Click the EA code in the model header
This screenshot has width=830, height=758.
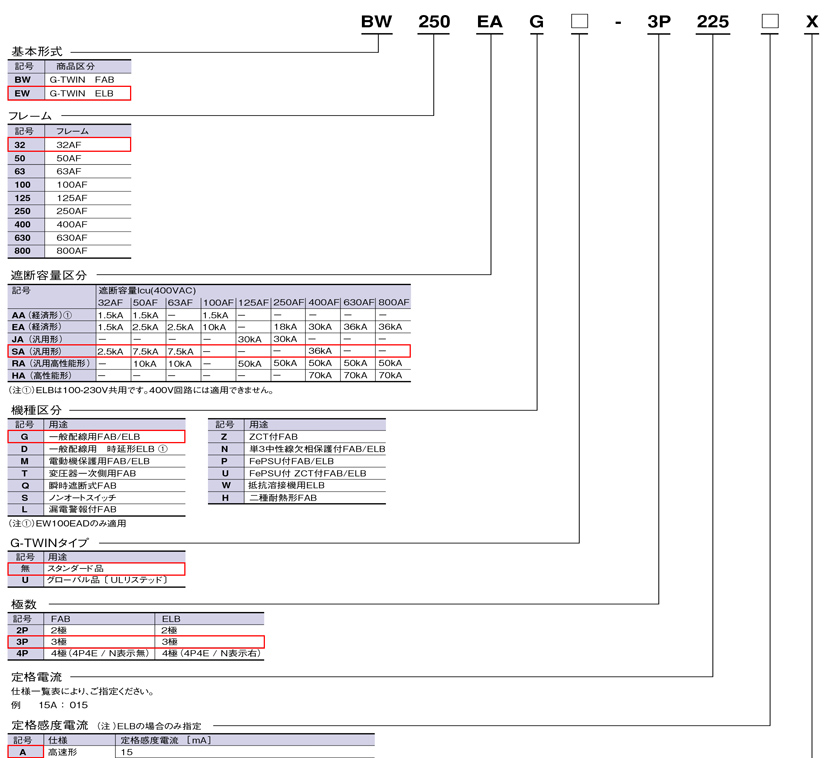[x=490, y=22]
